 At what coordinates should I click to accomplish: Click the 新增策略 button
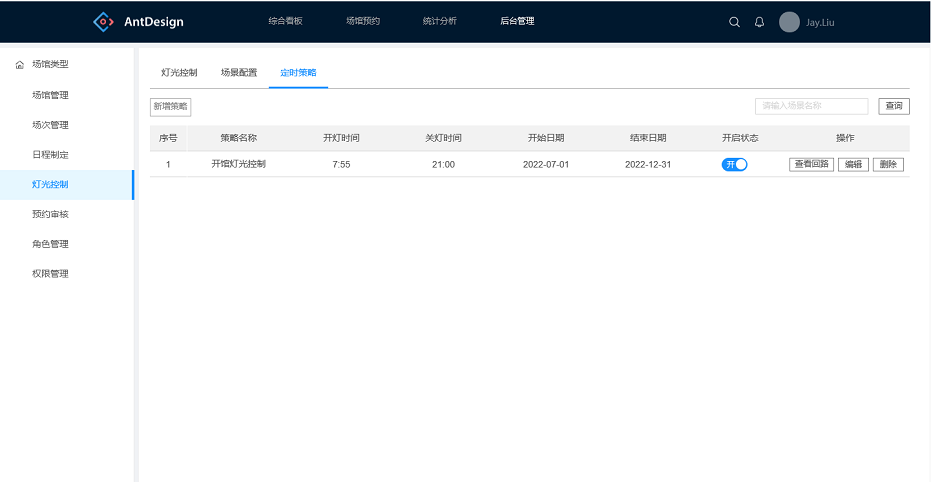coord(170,106)
